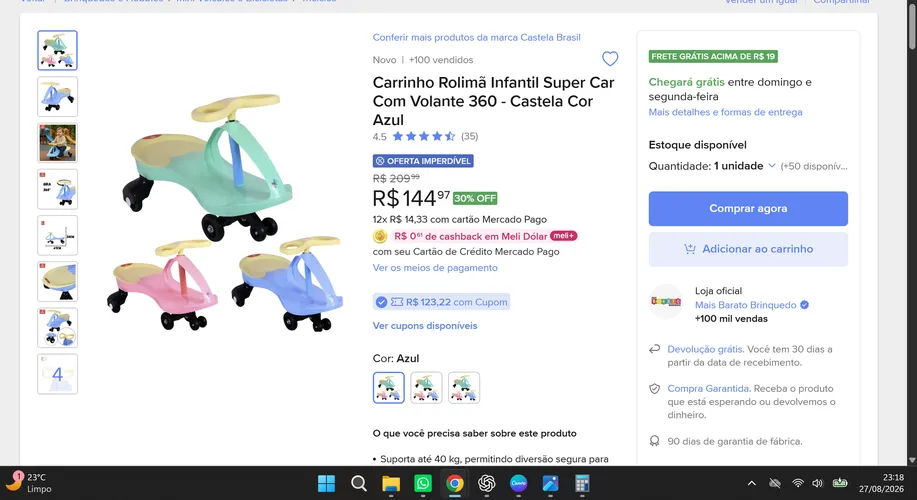Screen dimensions: 917x500
Task: Open Ver cupons disponíveis link
Action: pyautogui.click(x=425, y=326)
